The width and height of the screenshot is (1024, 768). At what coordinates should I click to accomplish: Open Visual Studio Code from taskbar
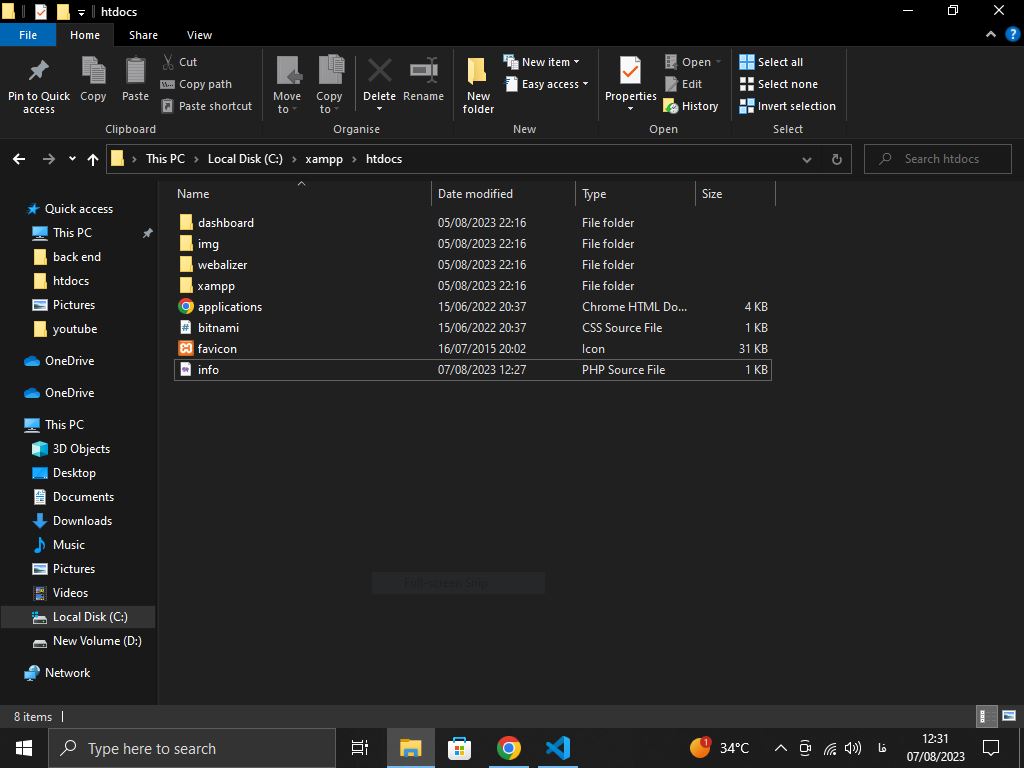(558, 748)
